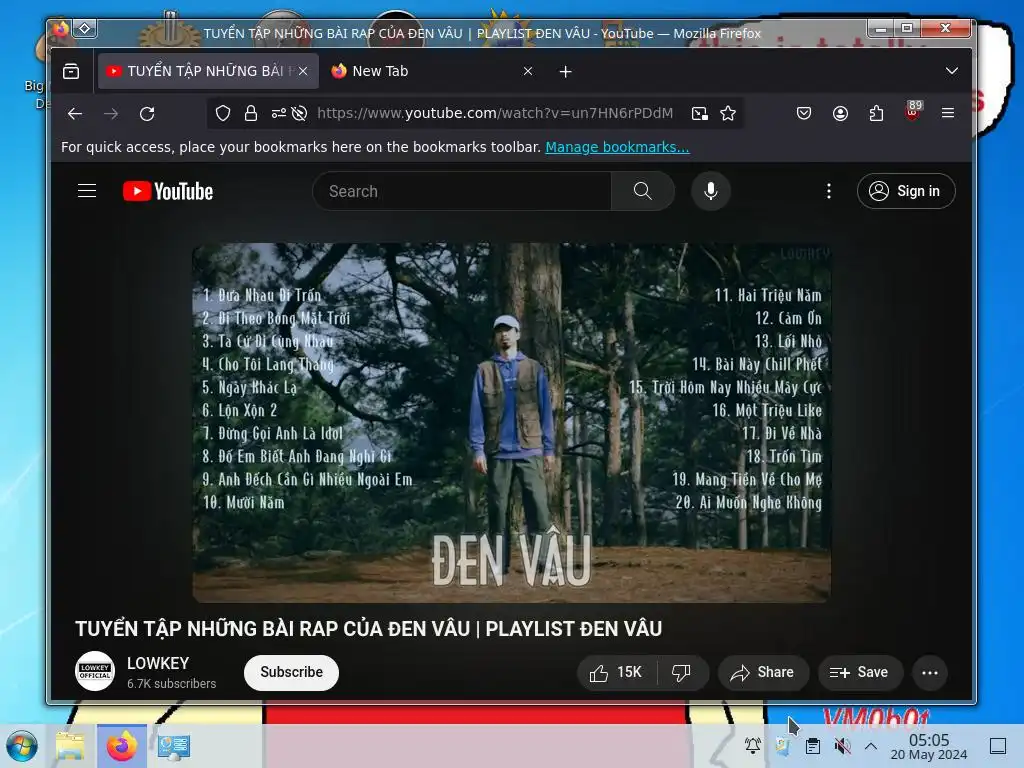1024x768 pixels.
Task: Open Firefox application hamburger menu
Action: pos(948,114)
